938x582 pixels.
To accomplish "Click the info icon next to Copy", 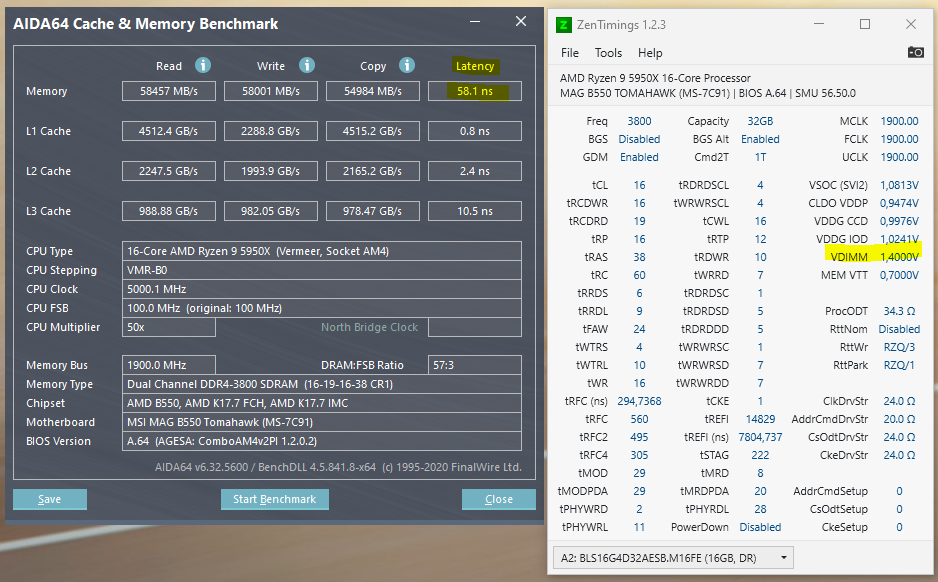I will pos(407,65).
